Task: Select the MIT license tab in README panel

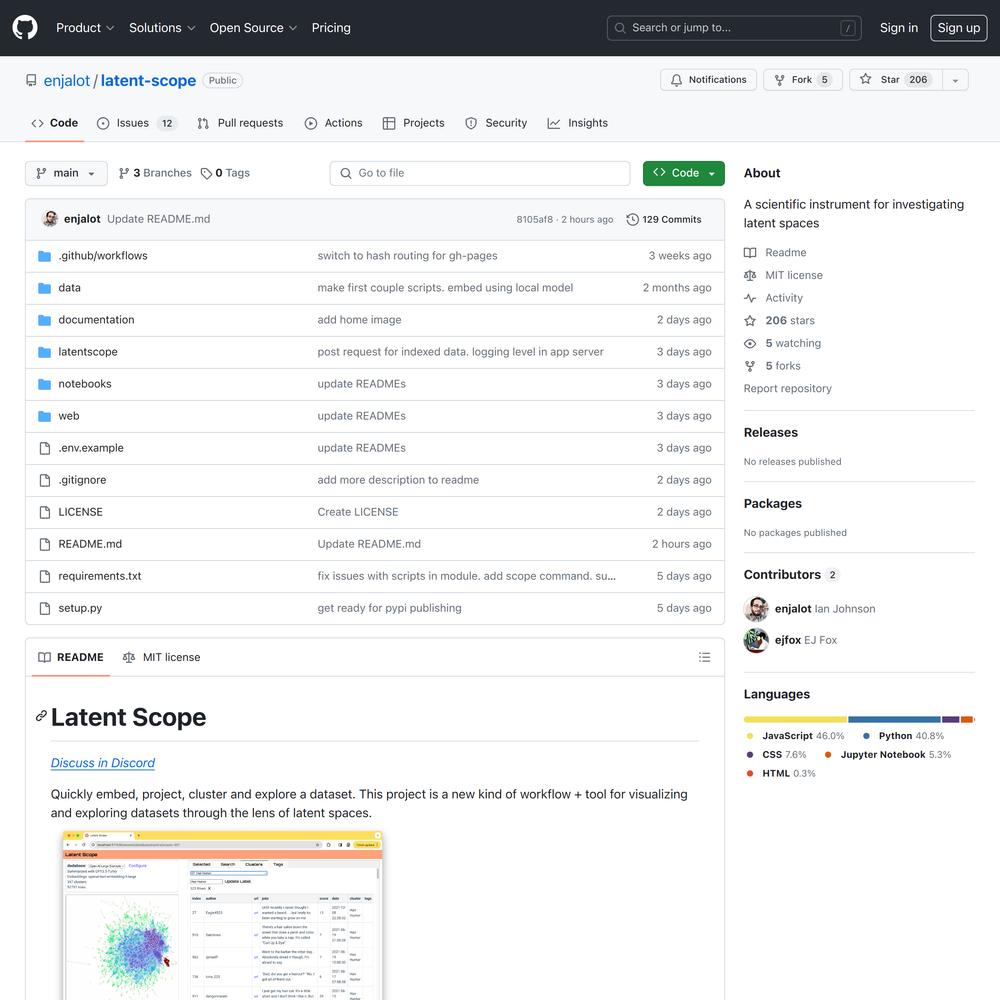Action: (161, 657)
